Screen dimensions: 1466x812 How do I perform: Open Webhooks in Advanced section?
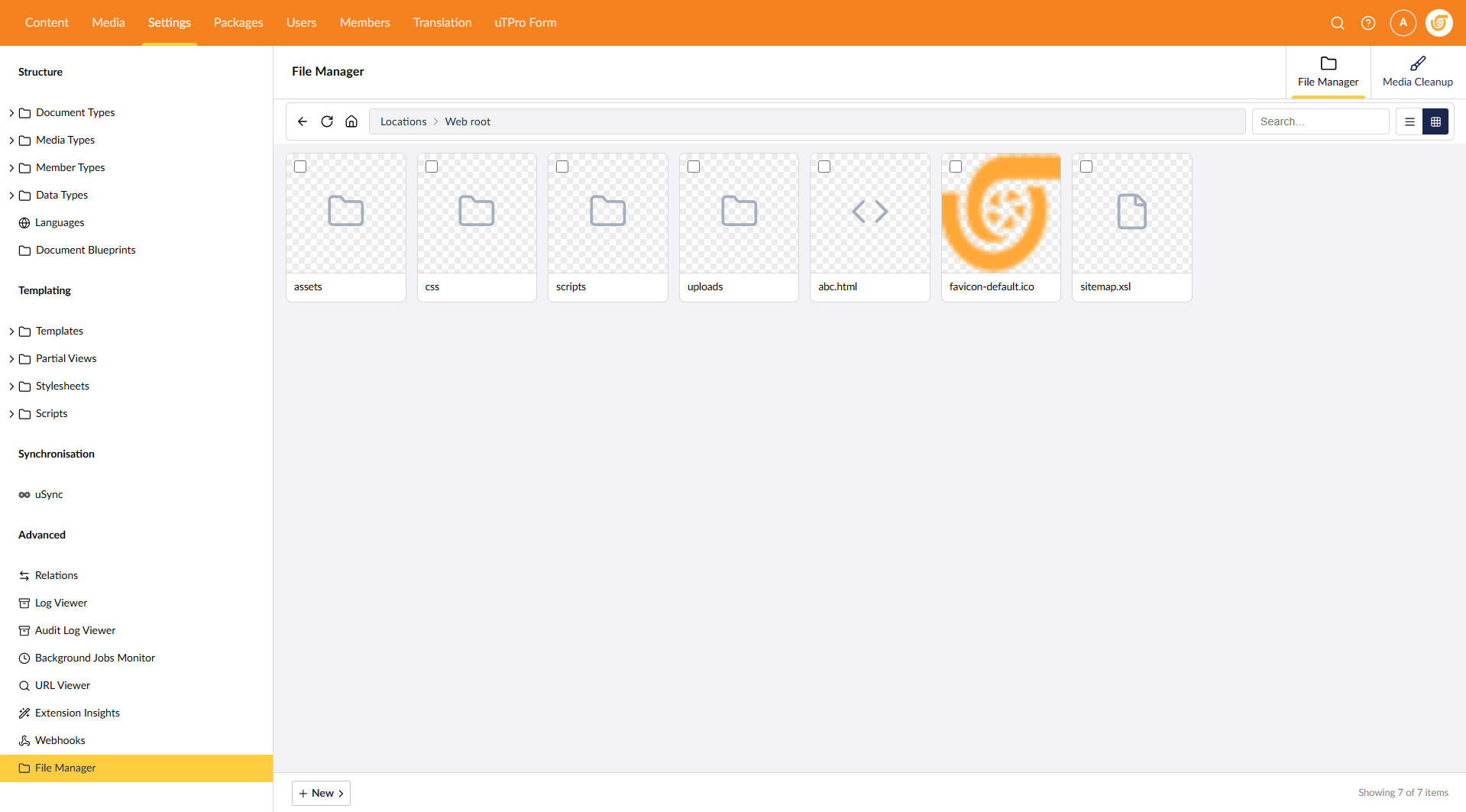(x=60, y=740)
